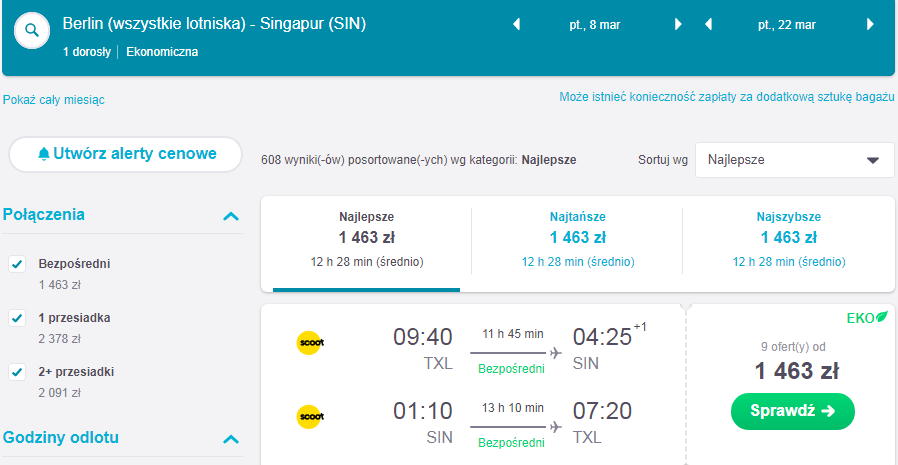Image resolution: width=898 pixels, height=465 pixels.
Task: Go to previous departure date arrow
Action: [x=516, y=25]
